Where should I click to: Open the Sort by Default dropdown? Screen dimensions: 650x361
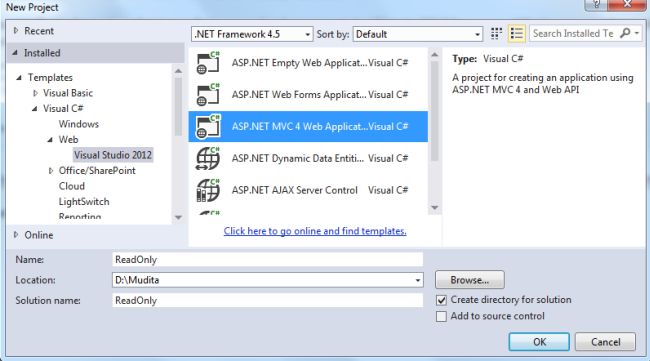coord(418,34)
